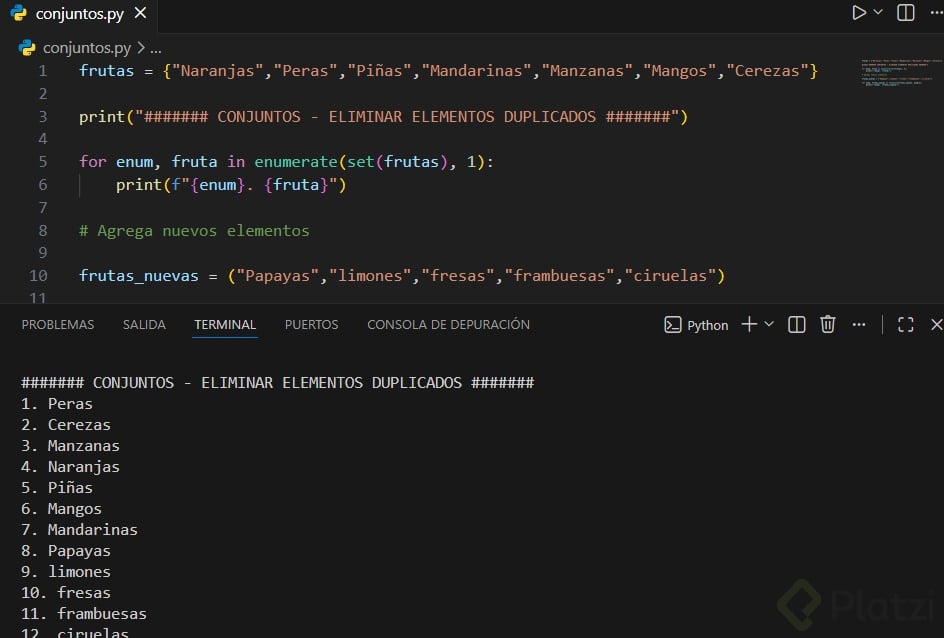The height and width of the screenshot is (638, 944).
Task: Click terminal output '9. limones'
Action: point(66,572)
